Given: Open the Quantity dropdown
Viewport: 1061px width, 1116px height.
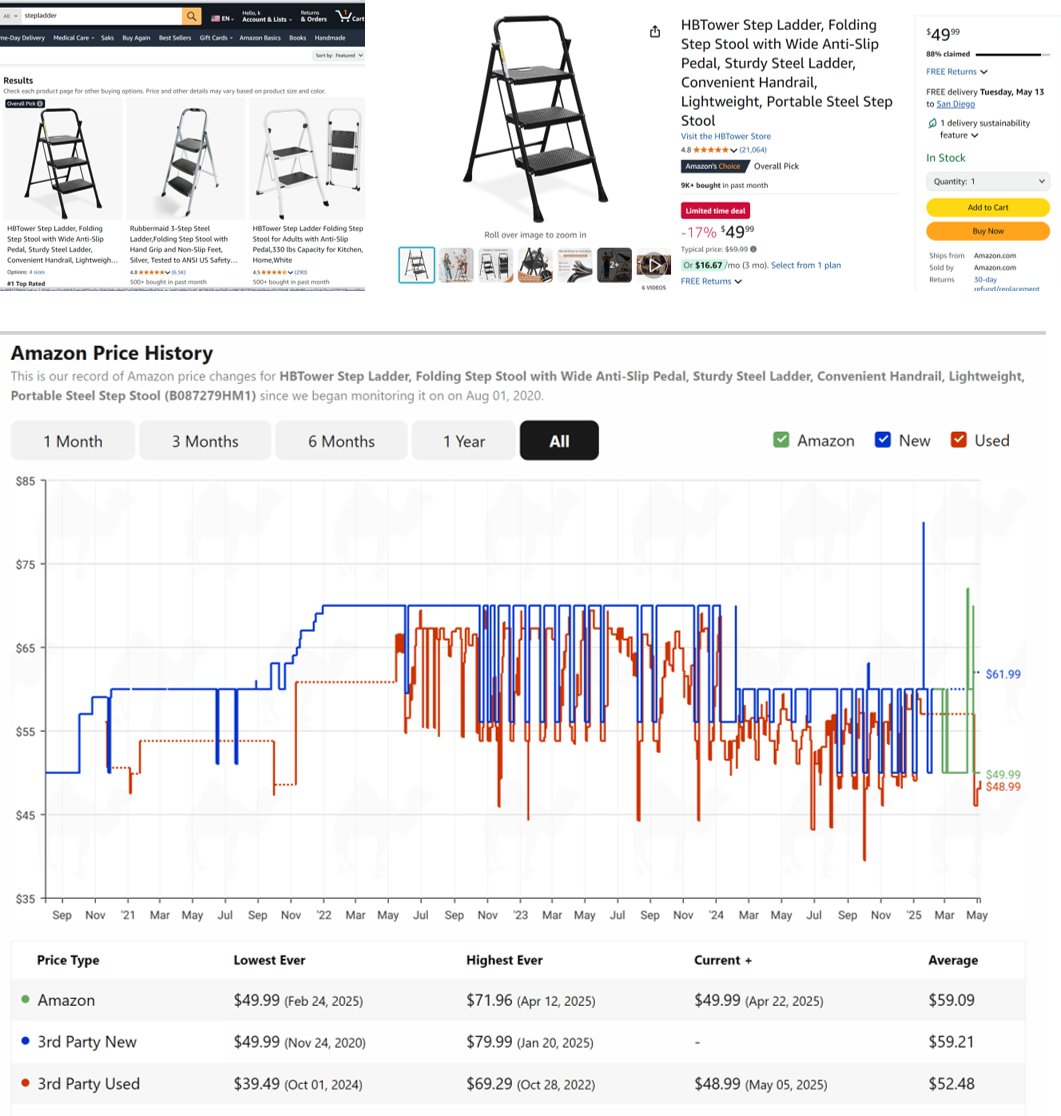Looking at the screenshot, I should tap(987, 181).
